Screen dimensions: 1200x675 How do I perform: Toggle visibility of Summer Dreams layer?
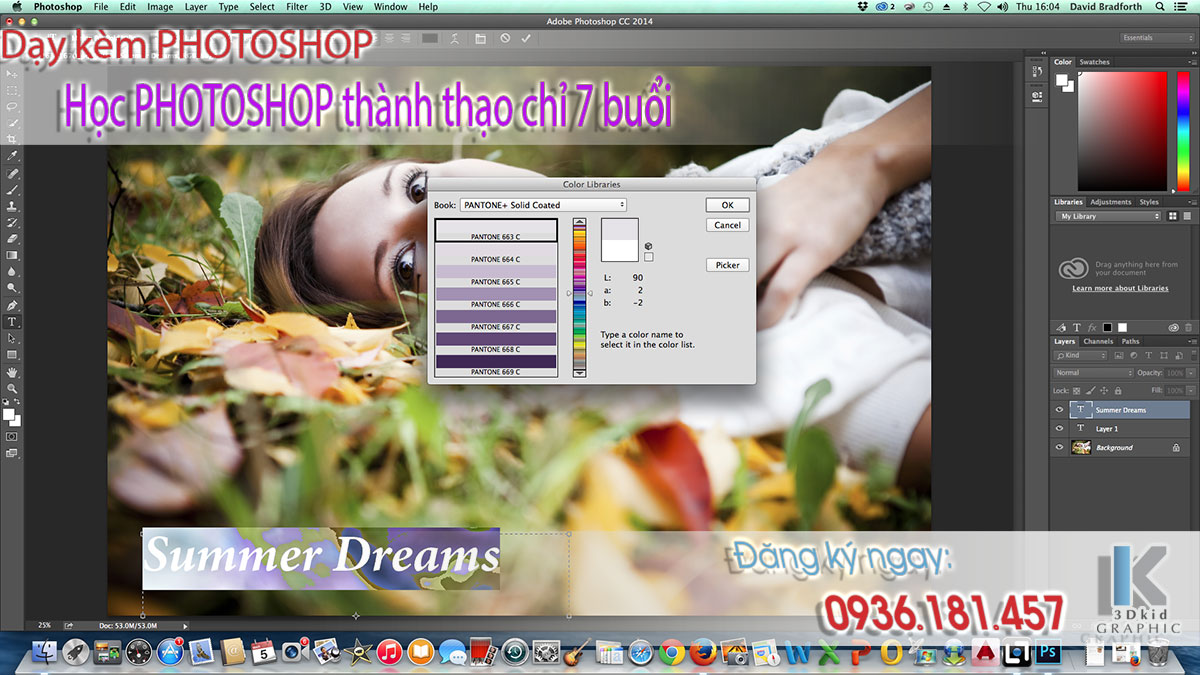(1059, 410)
